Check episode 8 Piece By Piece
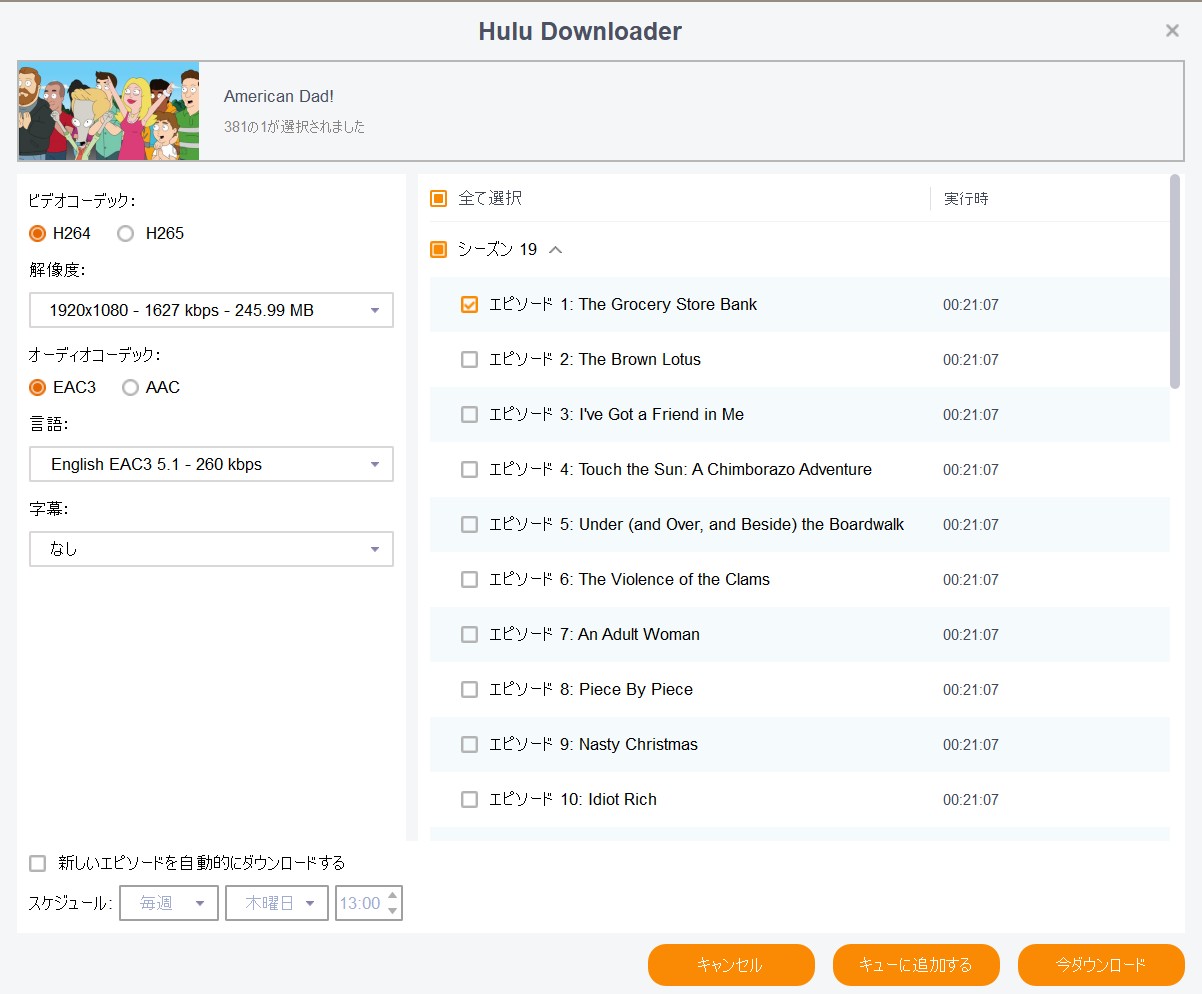This screenshot has height=994, width=1202. tap(469, 689)
